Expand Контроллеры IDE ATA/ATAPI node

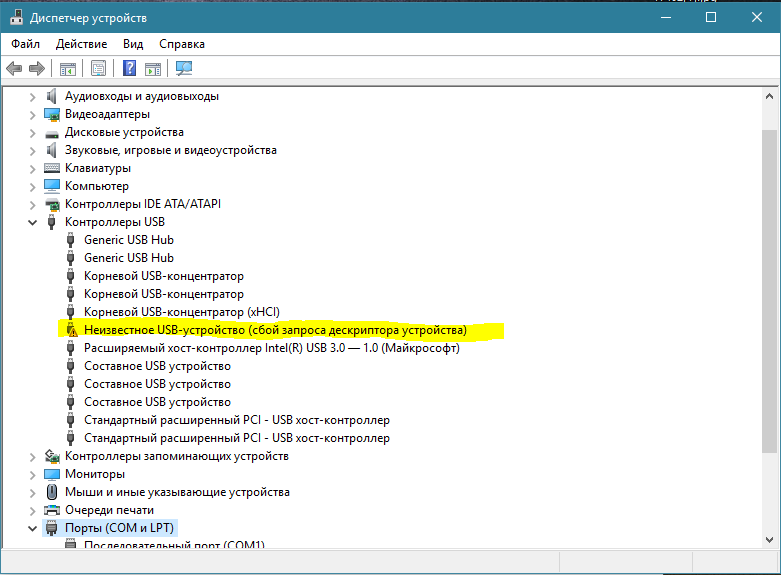point(32,205)
